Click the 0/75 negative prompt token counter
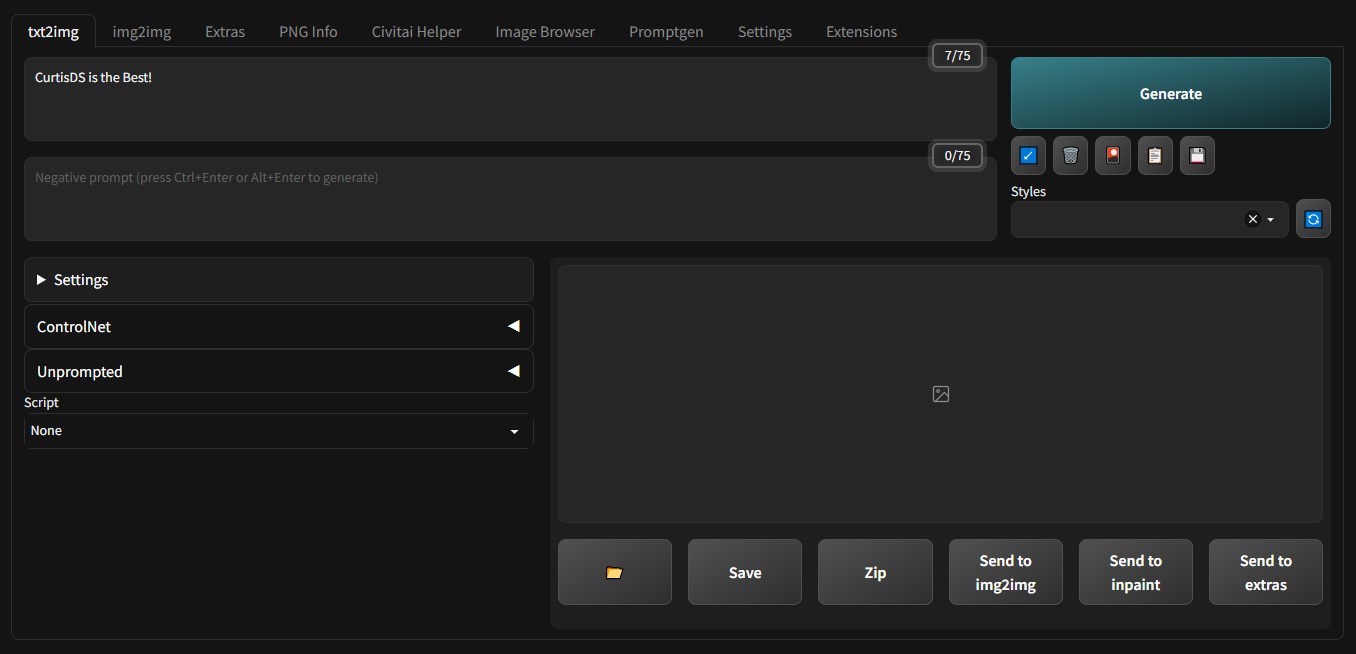 click(x=957, y=156)
